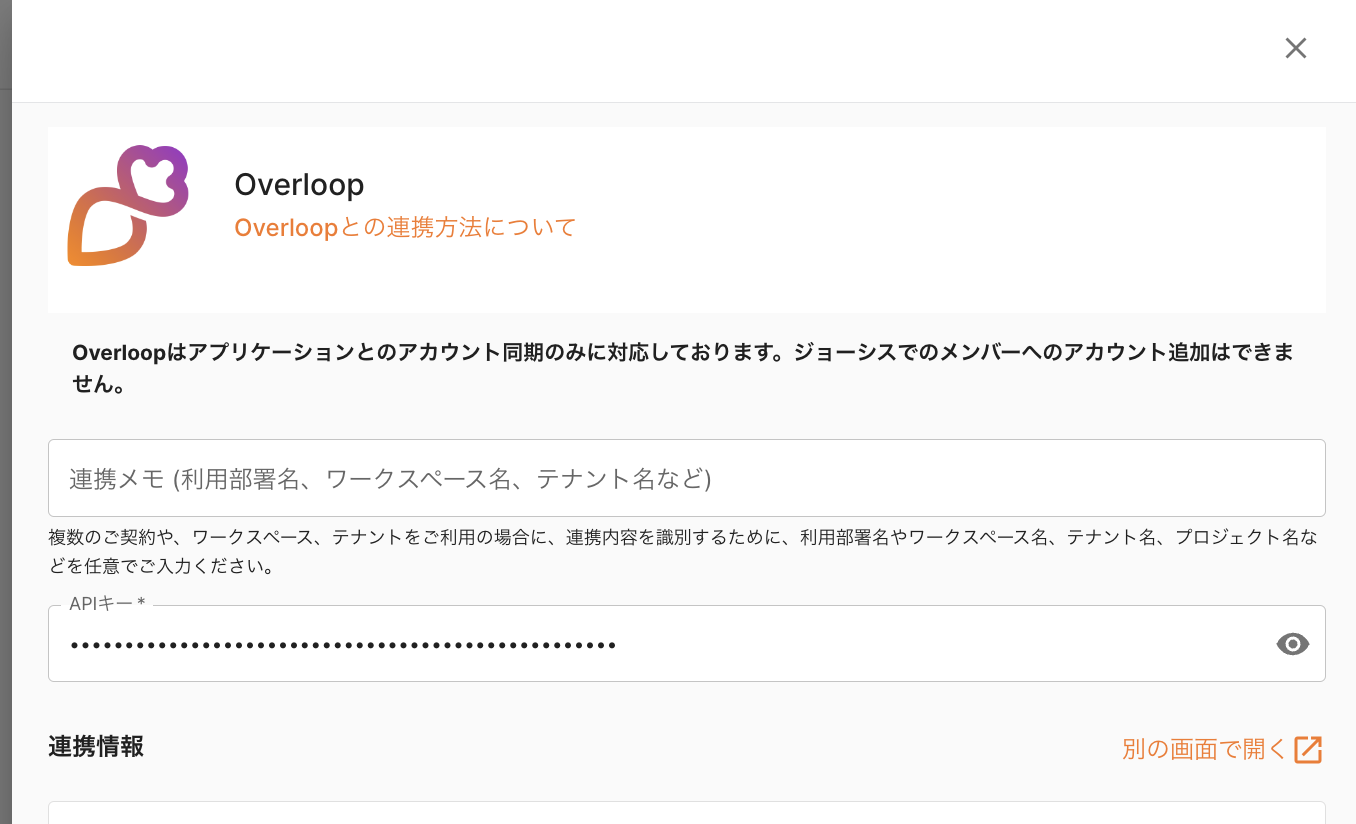Open the Overloopとの連携方法について link
Image resolution: width=1356 pixels, height=824 pixels.
coord(405,228)
